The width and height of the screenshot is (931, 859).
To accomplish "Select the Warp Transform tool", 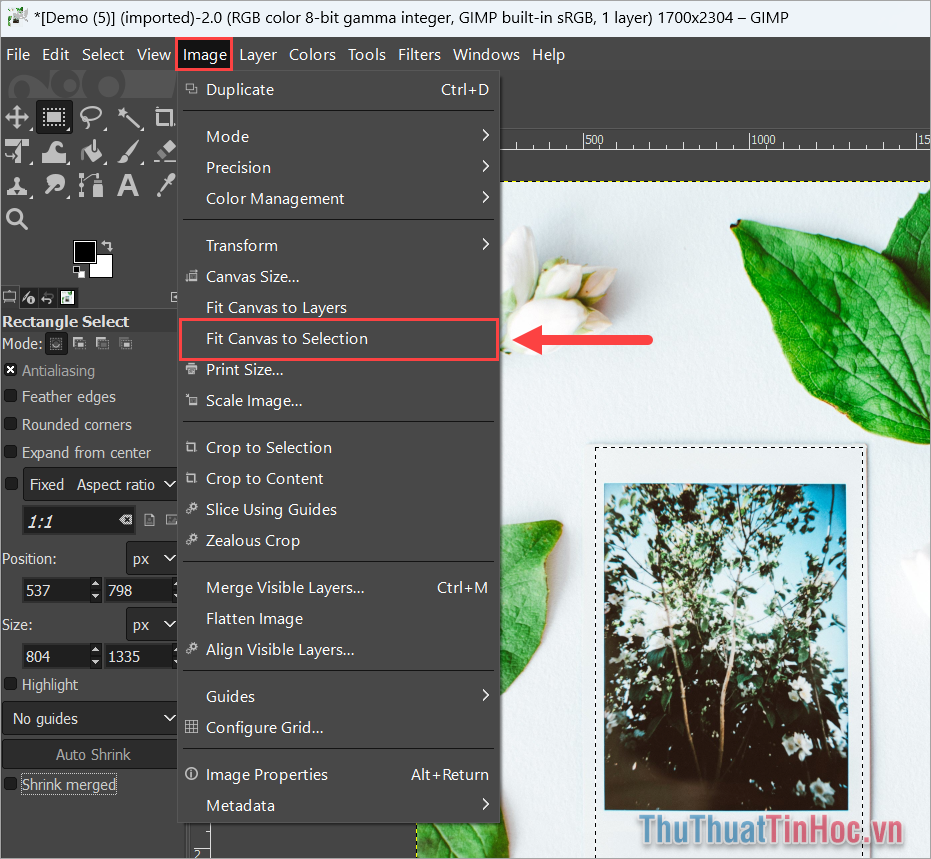I will point(54,151).
